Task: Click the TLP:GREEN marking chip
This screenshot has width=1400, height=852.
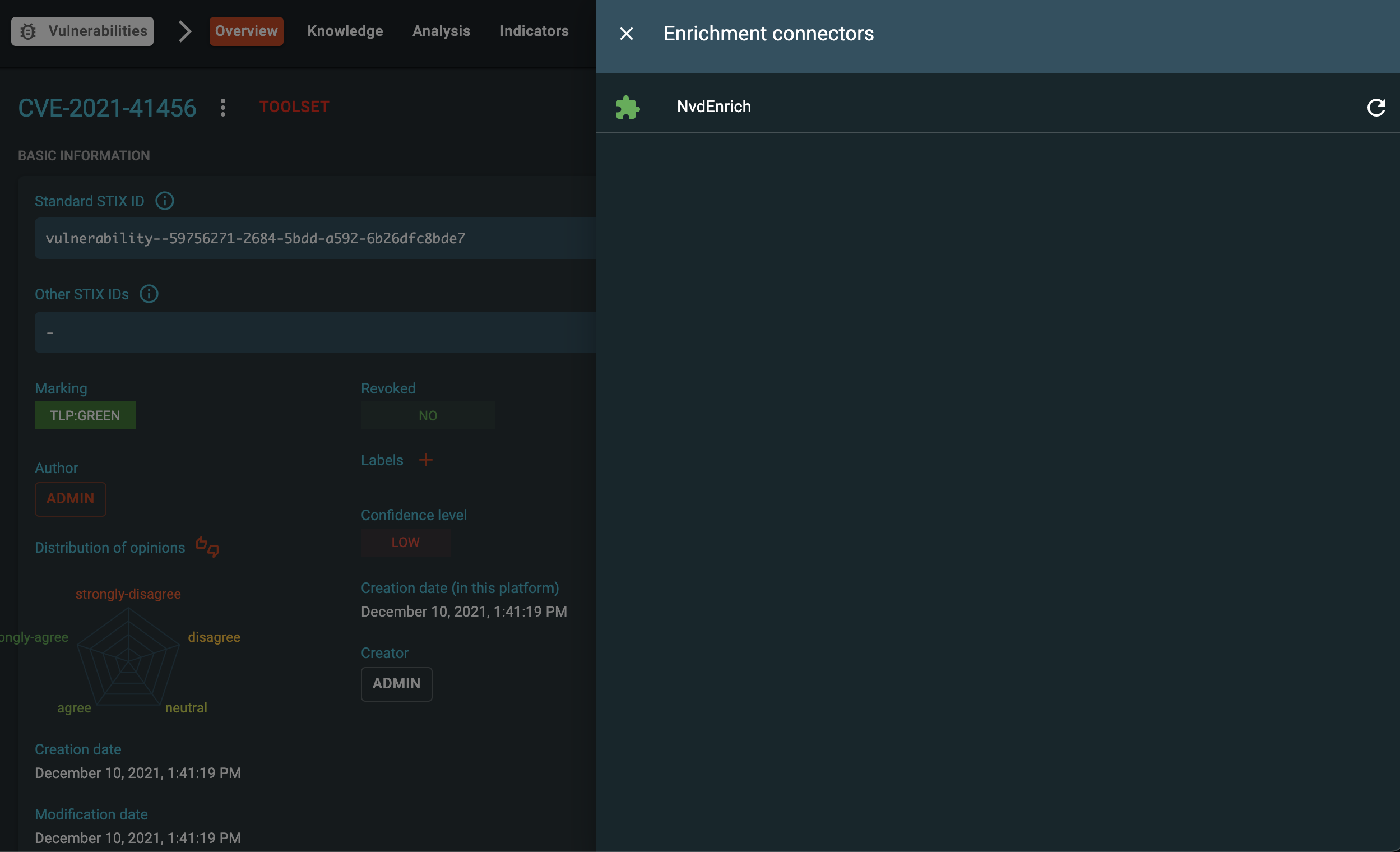Action: (x=85, y=415)
